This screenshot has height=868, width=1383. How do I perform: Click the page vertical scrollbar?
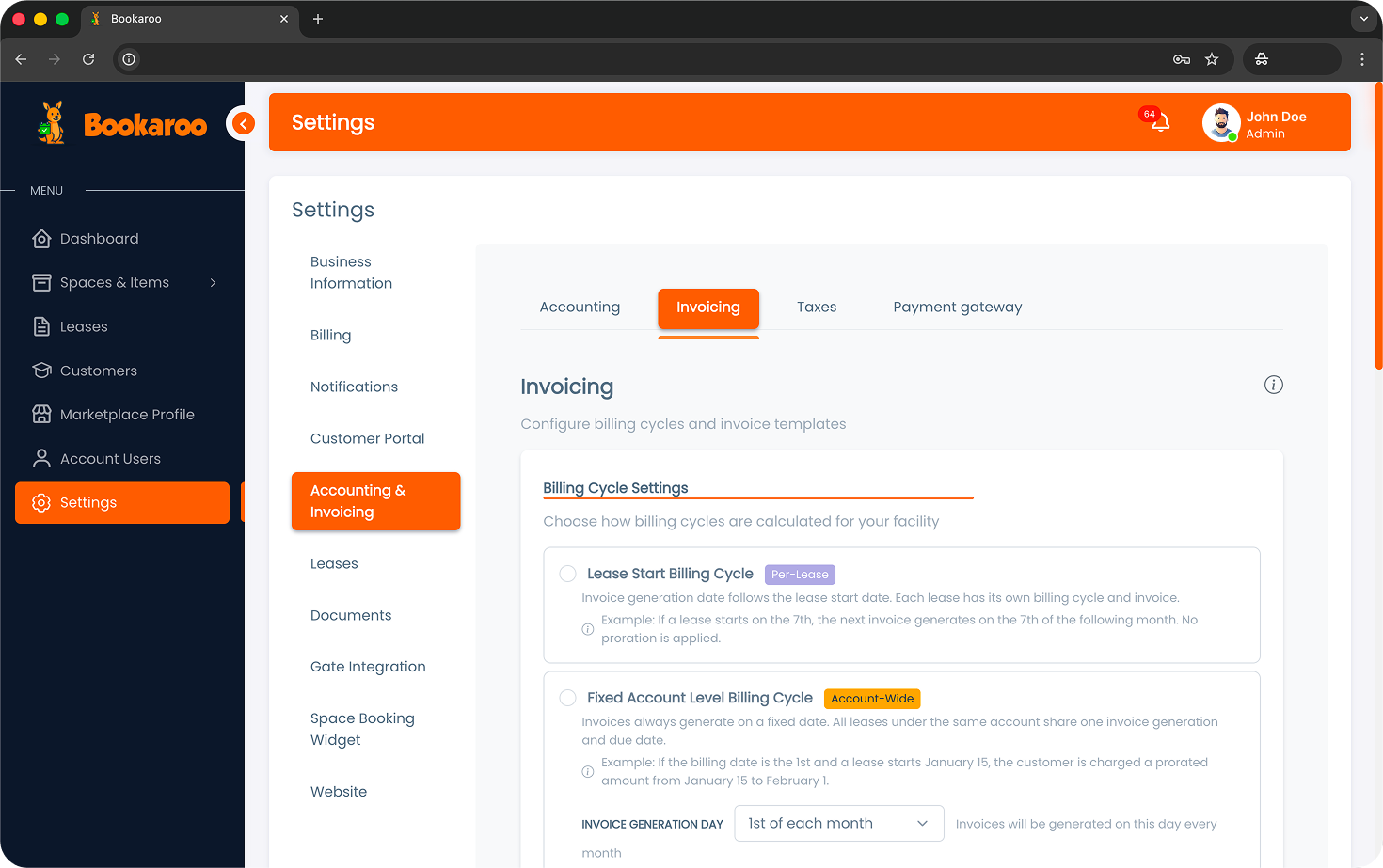(x=1378, y=226)
